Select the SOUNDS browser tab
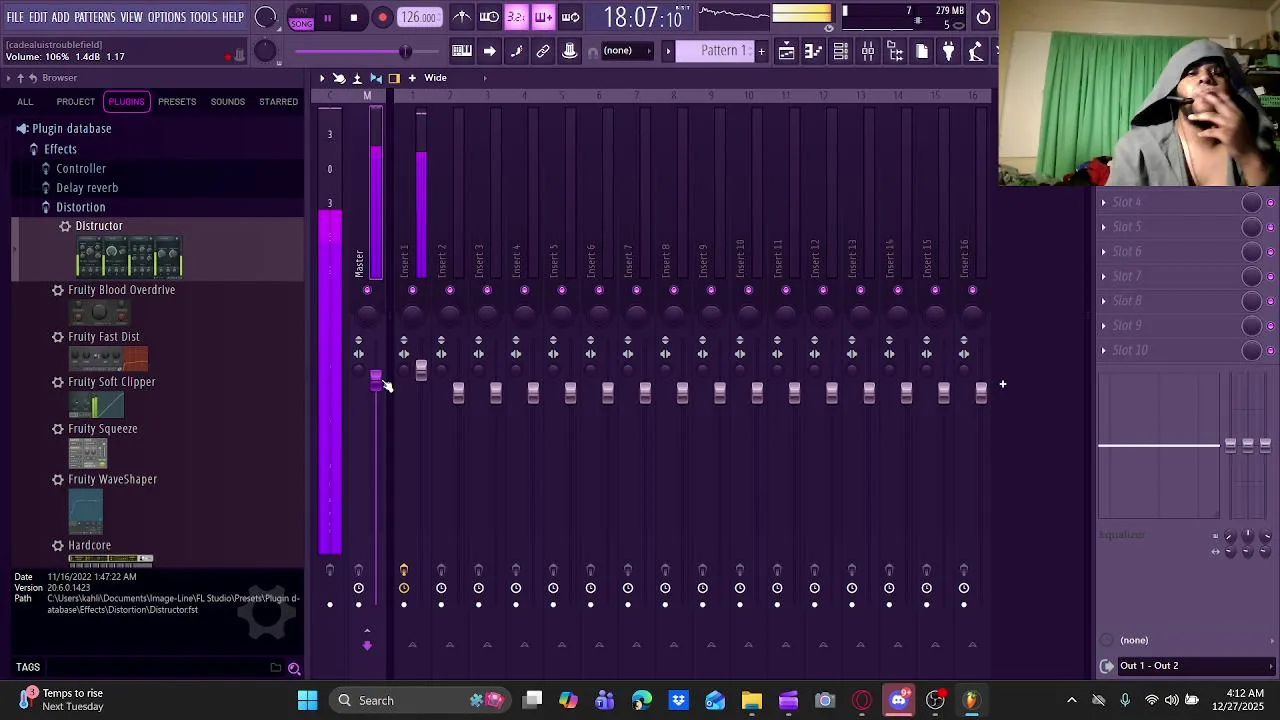The width and height of the screenshot is (1280, 720). click(x=227, y=101)
